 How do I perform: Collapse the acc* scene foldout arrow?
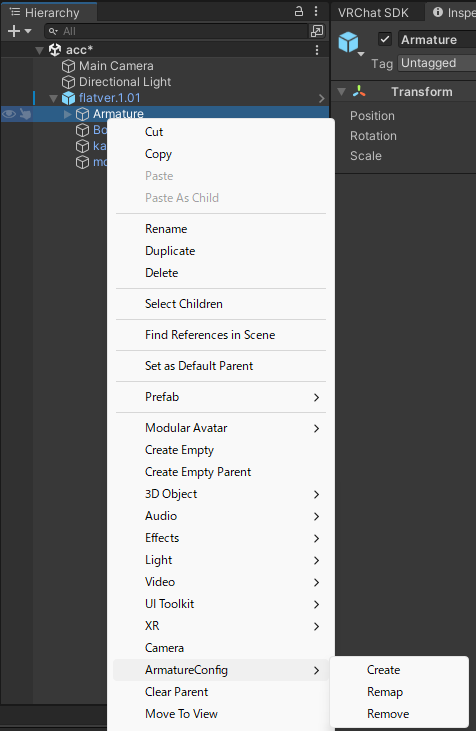click(x=40, y=50)
